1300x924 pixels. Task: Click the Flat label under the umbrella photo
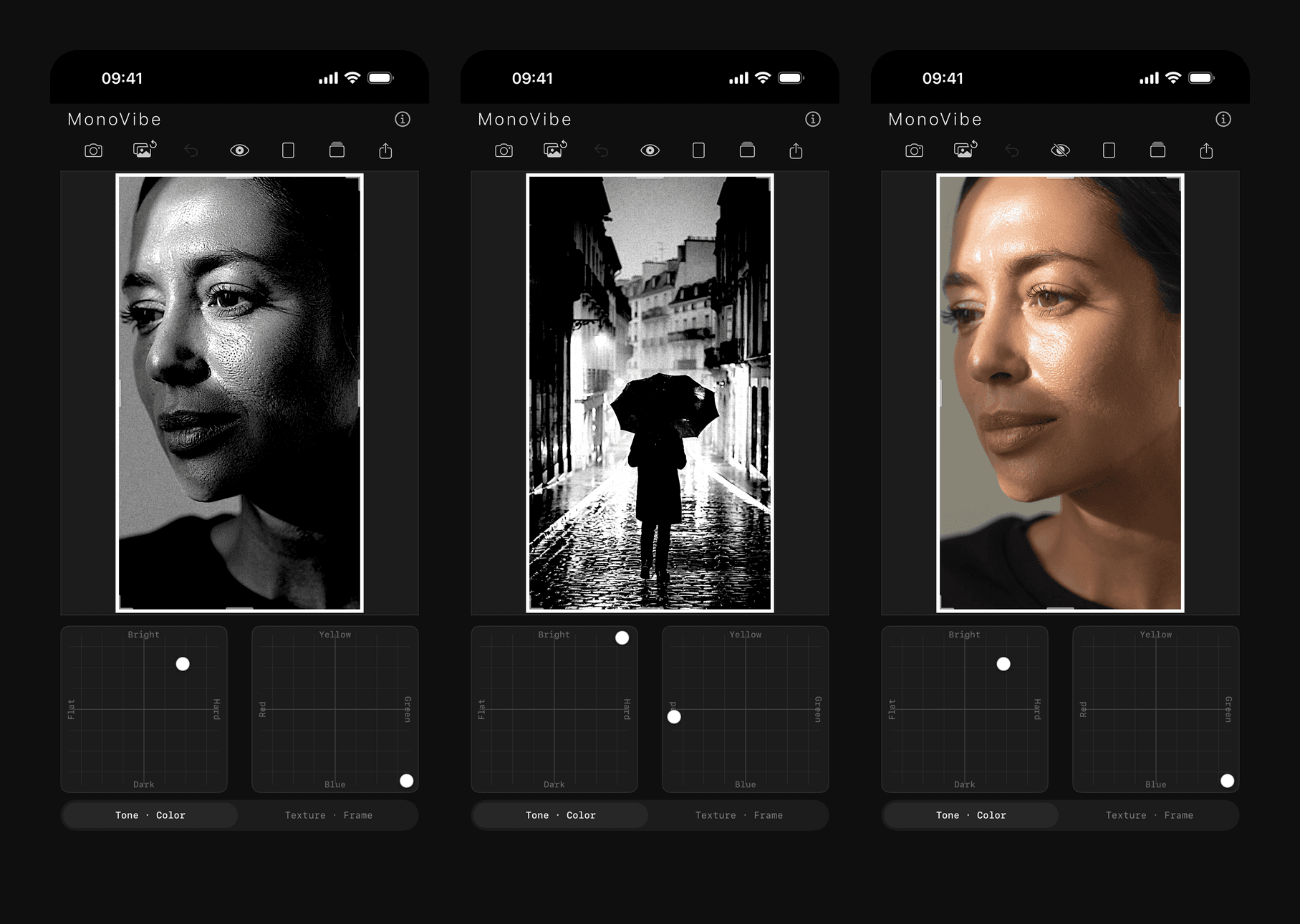coord(481,709)
